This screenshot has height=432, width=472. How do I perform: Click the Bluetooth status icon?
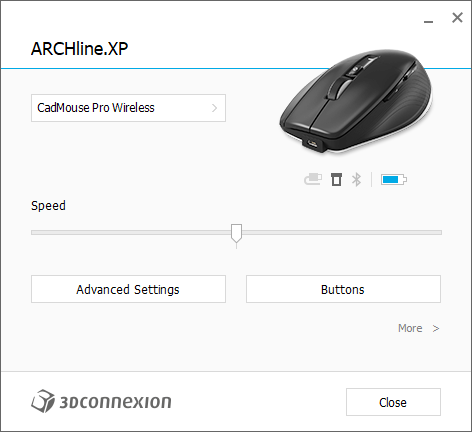click(x=356, y=180)
